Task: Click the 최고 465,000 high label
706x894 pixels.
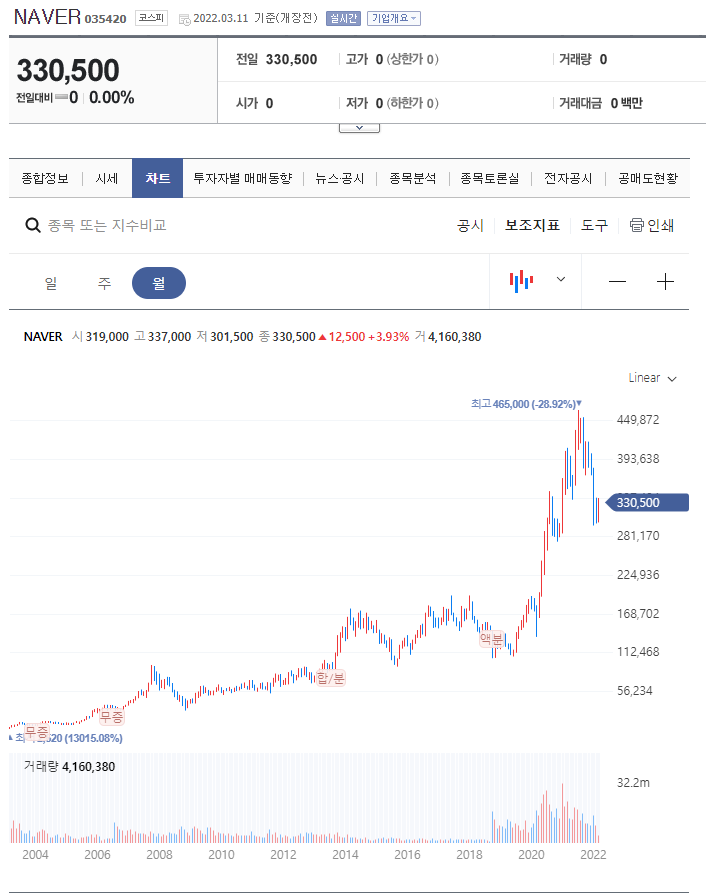Action: coord(526,404)
